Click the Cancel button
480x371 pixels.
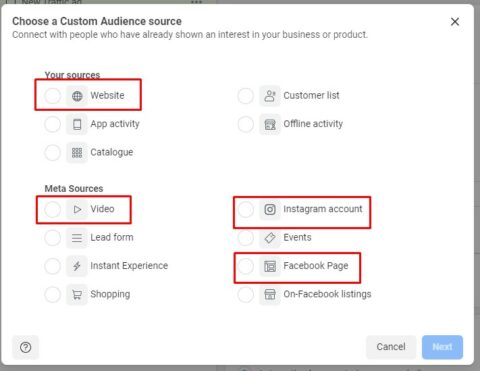(x=391, y=347)
